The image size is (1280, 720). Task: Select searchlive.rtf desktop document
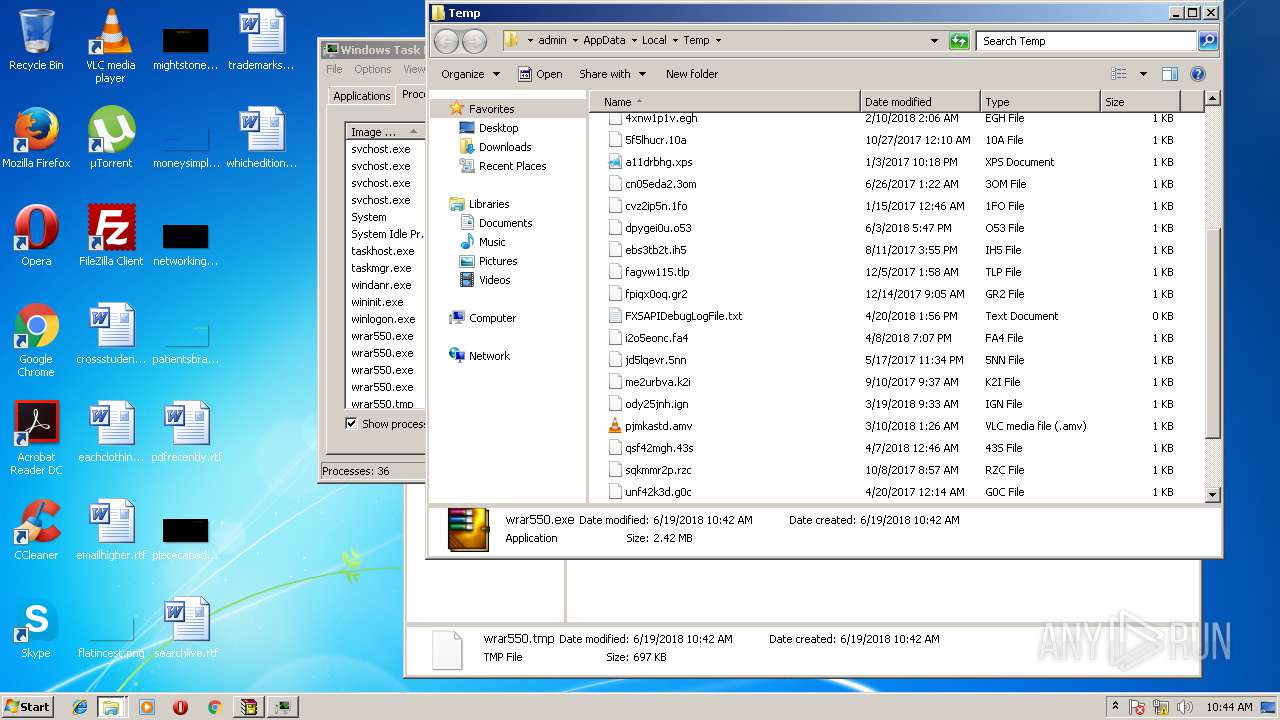[186, 628]
